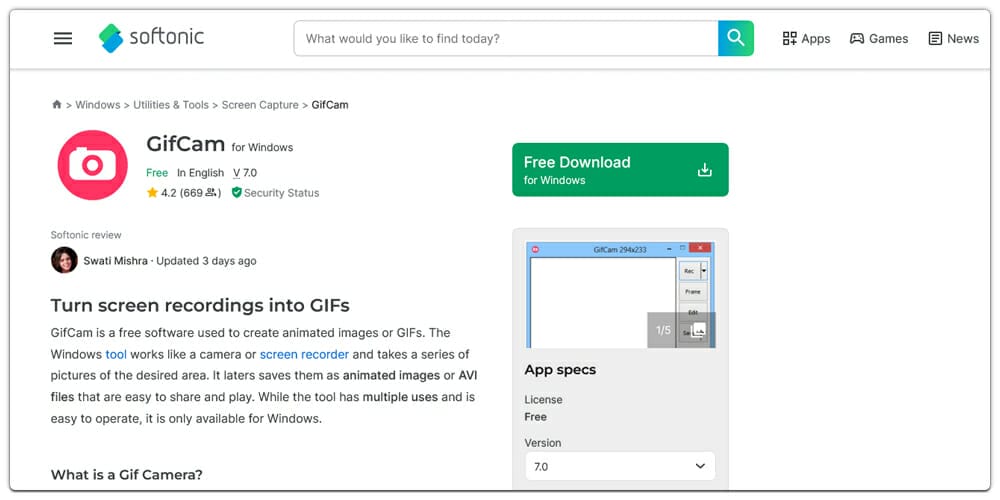Open the Games menu

[879, 39]
